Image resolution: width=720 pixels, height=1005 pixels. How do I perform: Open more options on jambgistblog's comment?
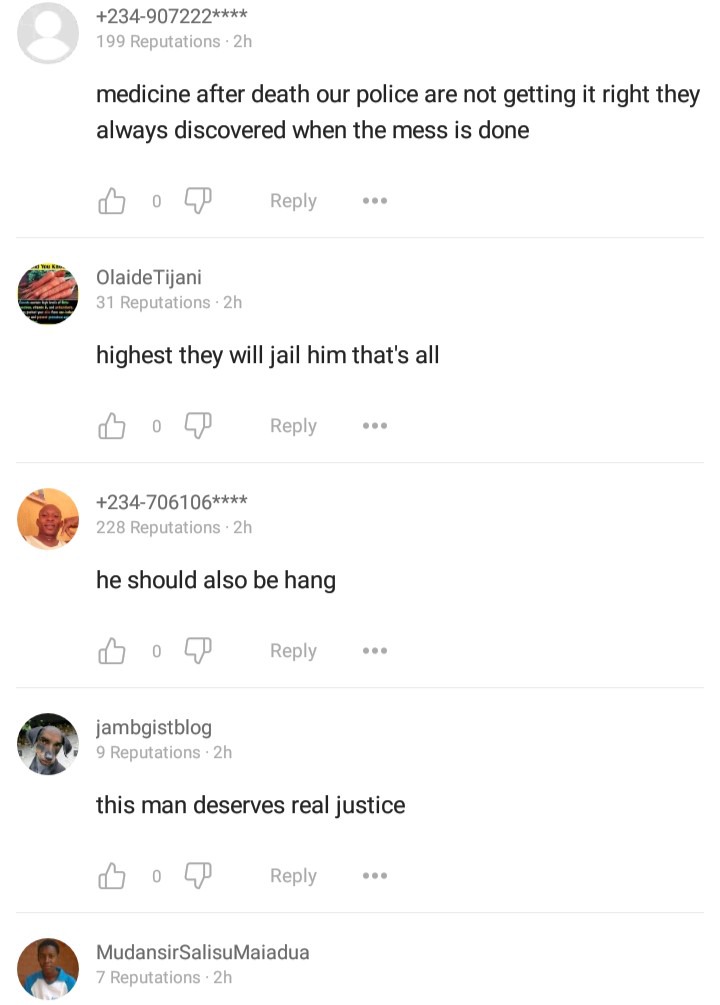tap(374, 876)
